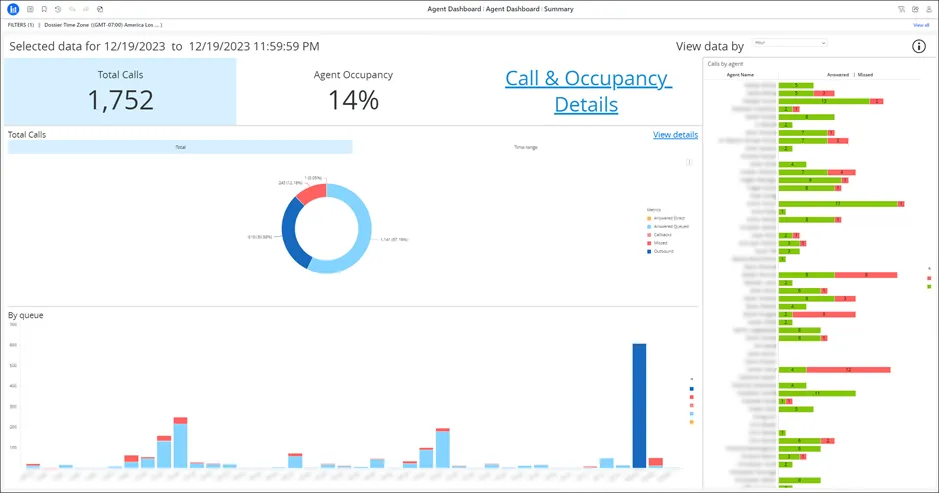This screenshot has height=493, width=939.
Task: Select the Total tab in Total Calls
Action: coord(180,147)
